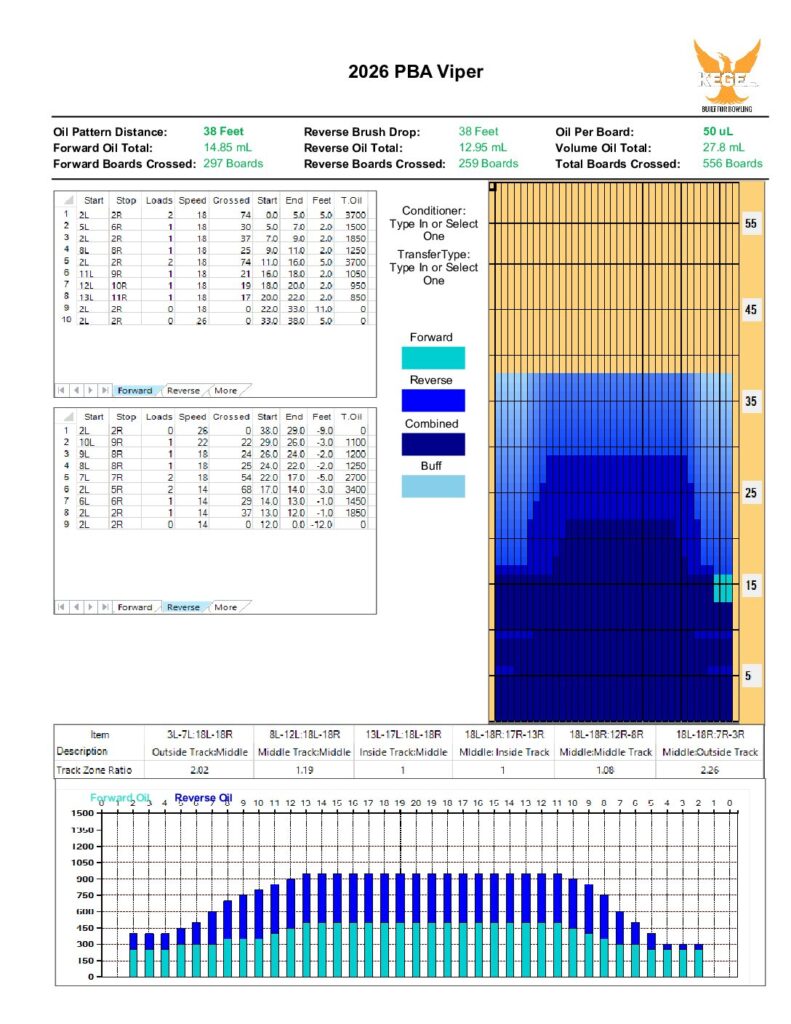Click next-sheet arrow in upper load table

[90, 390]
